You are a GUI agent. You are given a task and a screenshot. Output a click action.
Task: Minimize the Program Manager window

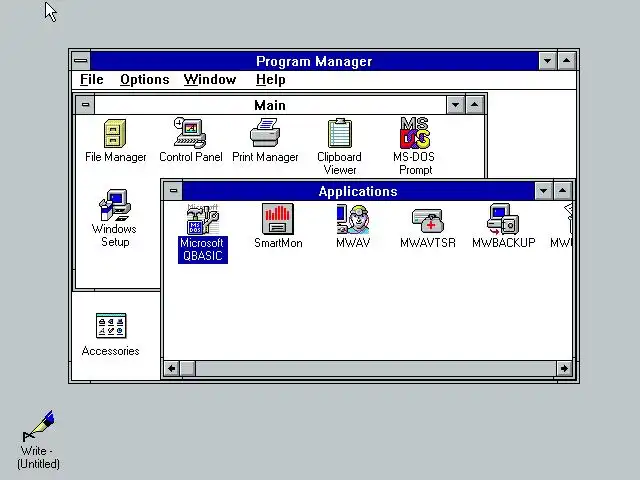(x=547, y=61)
